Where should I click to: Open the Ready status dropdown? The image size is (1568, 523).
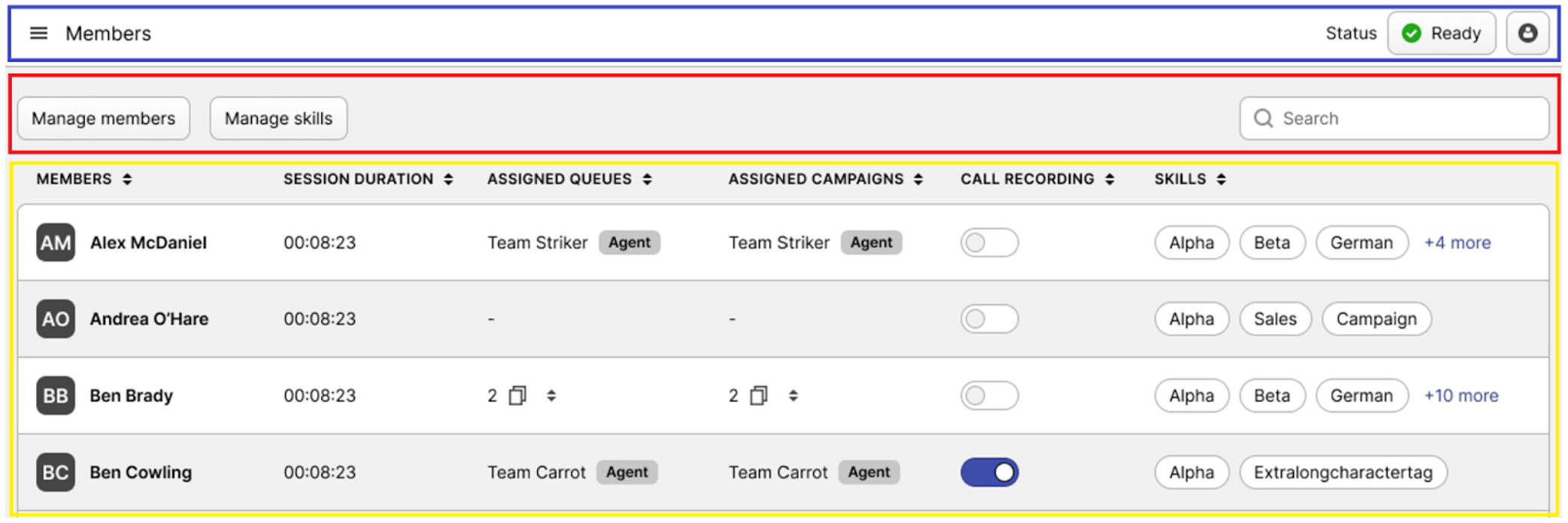pyautogui.click(x=1441, y=33)
